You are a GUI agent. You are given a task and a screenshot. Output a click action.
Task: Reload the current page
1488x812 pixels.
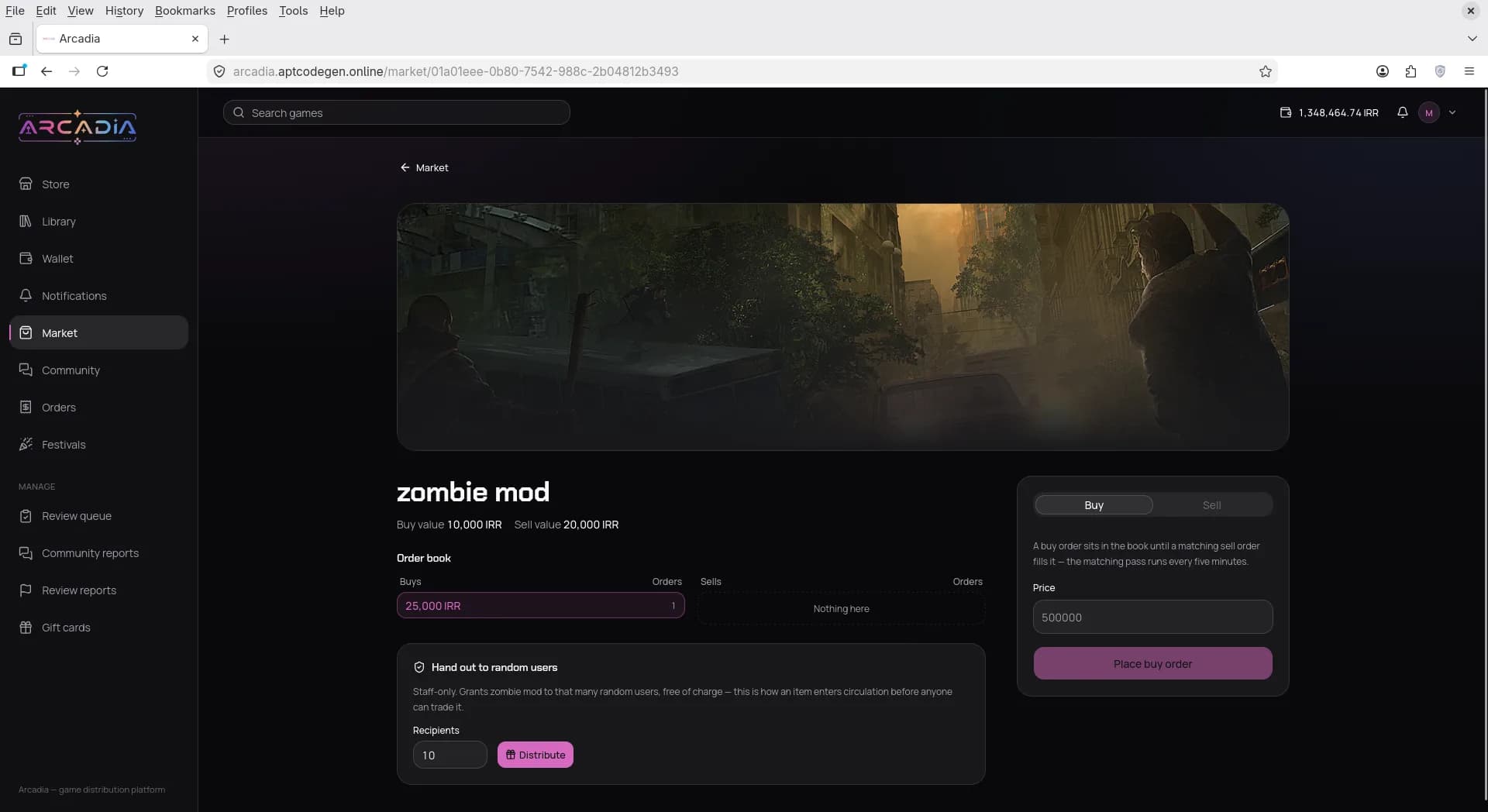pyautogui.click(x=102, y=71)
